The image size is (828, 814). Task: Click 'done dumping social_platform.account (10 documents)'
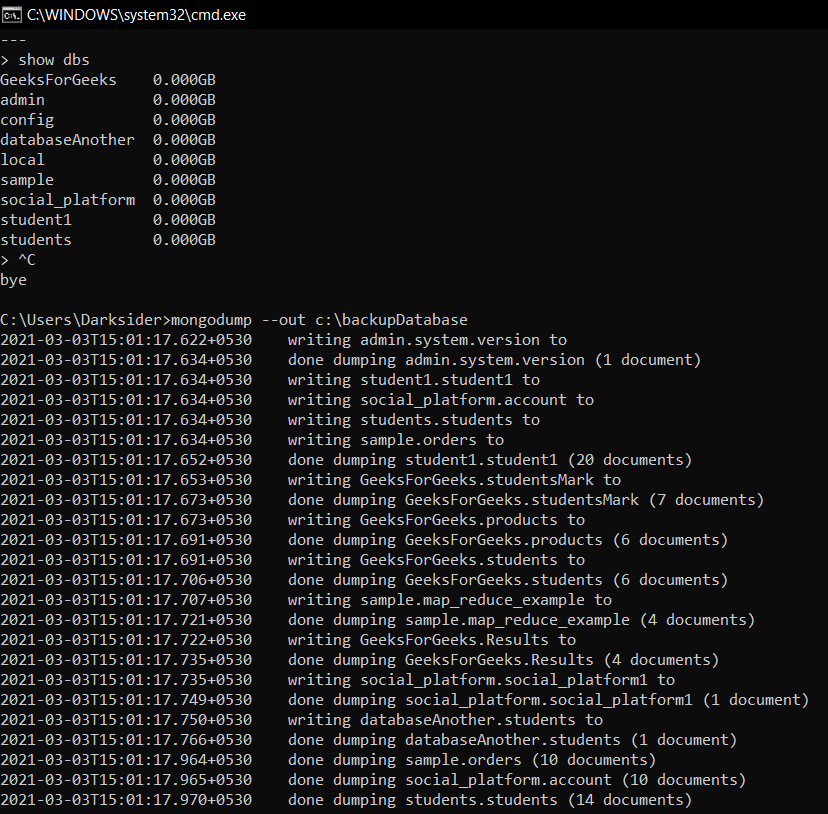517,781
